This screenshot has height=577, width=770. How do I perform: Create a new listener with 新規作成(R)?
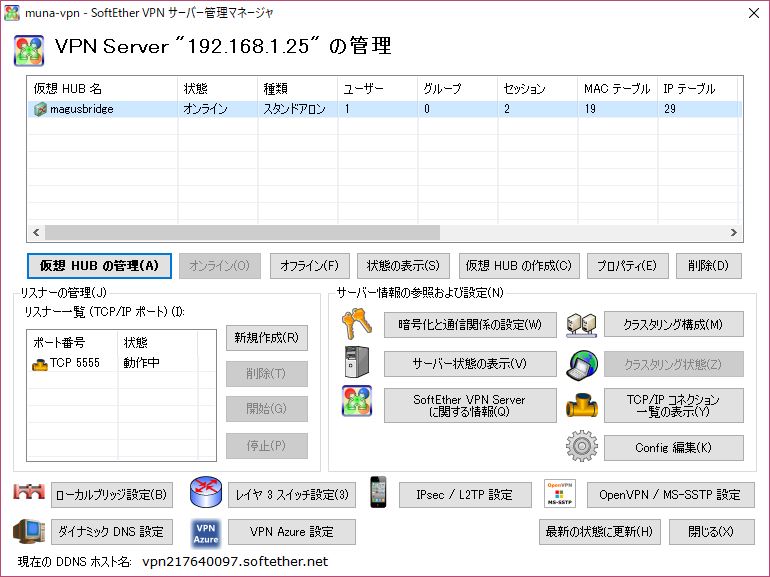coord(266,338)
